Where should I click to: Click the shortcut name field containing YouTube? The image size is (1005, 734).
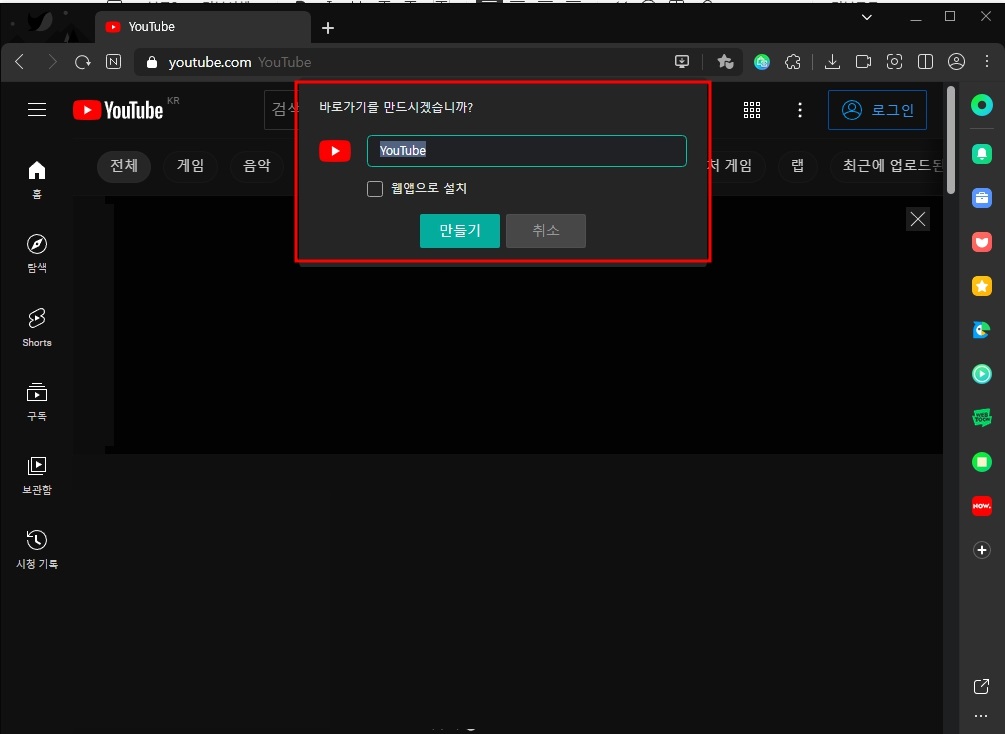click(x=527, y=151)
